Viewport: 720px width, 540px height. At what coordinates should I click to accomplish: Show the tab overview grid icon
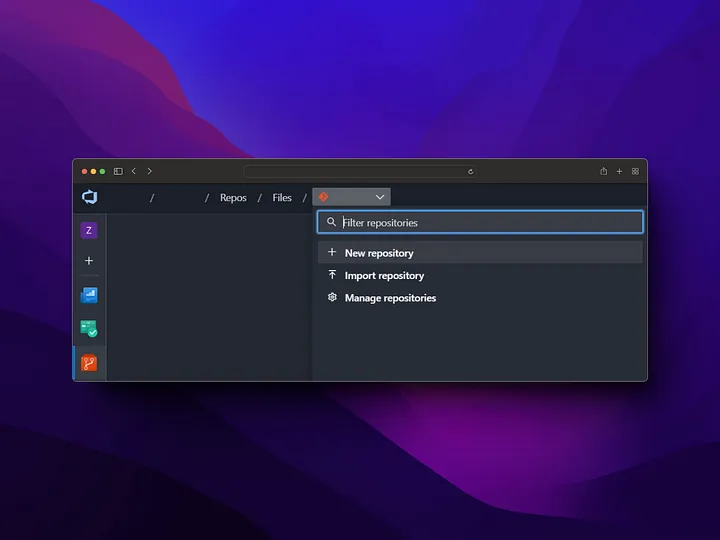tap(636, 171)
